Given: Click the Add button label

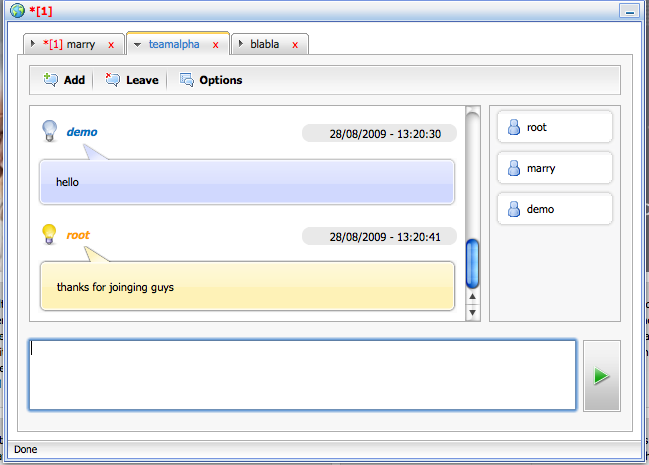Looking at the screenshot, I should click(74, 80).
